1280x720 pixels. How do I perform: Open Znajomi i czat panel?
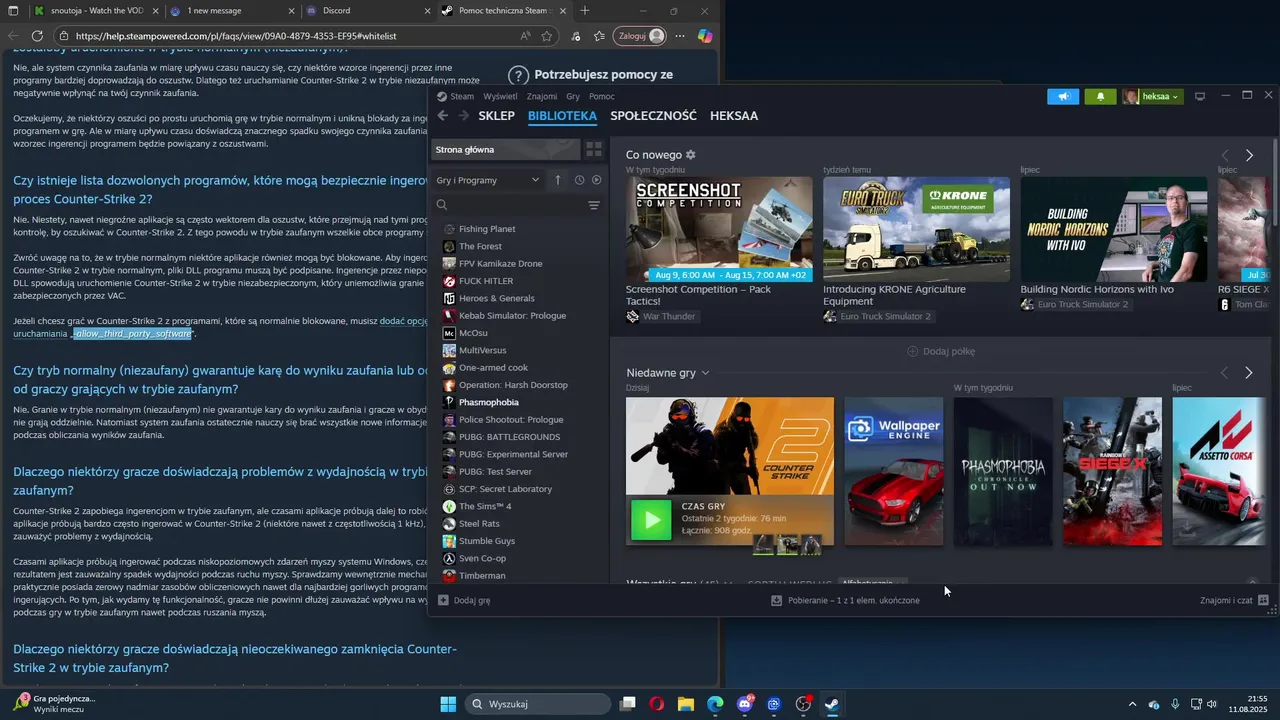1235,601
